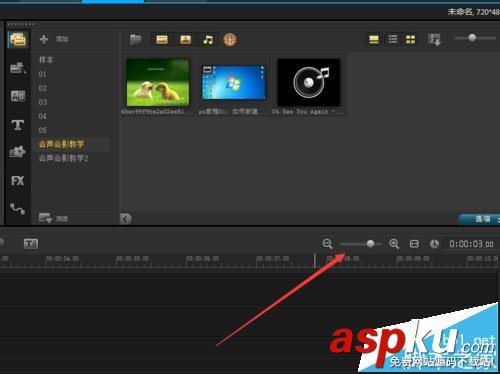The height and width of the screenshot is (374, 500).
Task: Click the timeline zoom out magnifier
Action: click(328, 244)
